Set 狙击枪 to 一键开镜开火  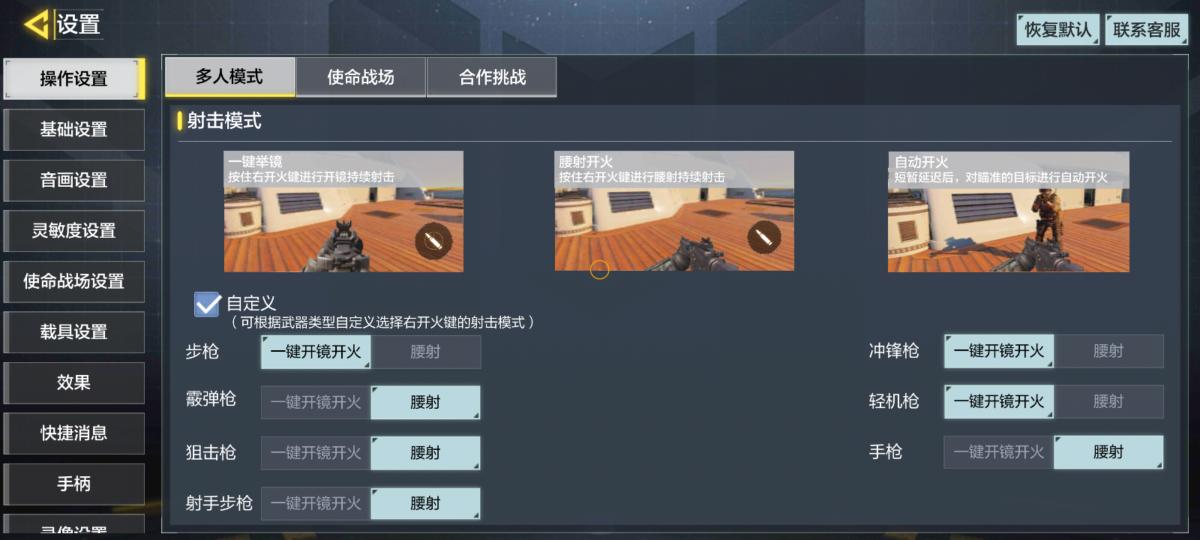click(316, 453)
